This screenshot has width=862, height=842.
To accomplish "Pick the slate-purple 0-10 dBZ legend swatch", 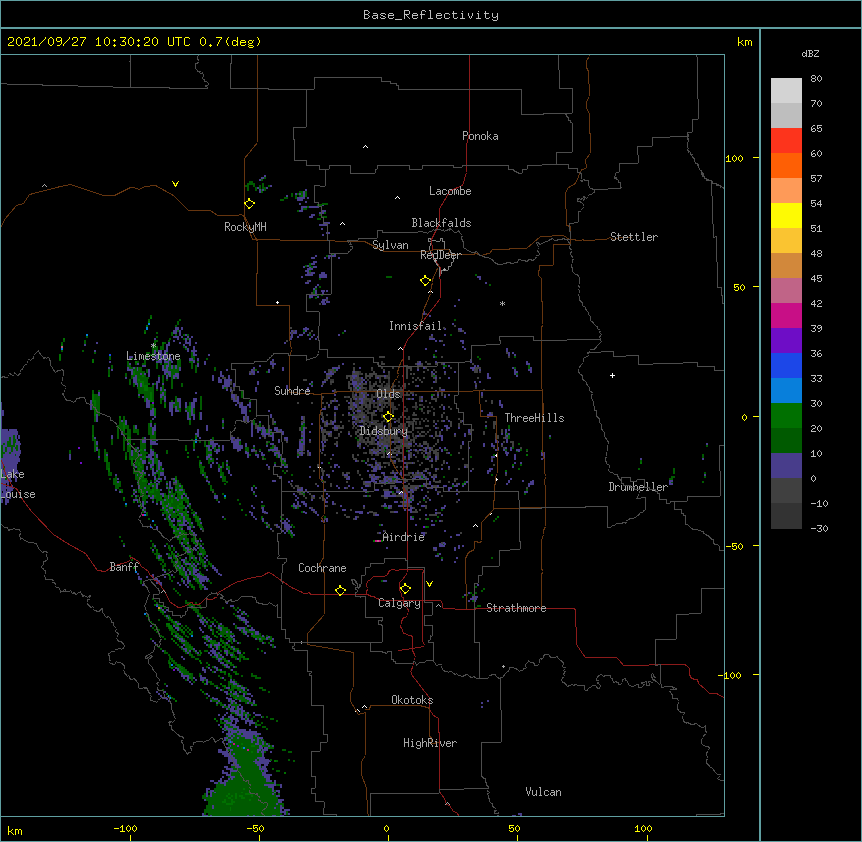I will [x=786, y=466].
